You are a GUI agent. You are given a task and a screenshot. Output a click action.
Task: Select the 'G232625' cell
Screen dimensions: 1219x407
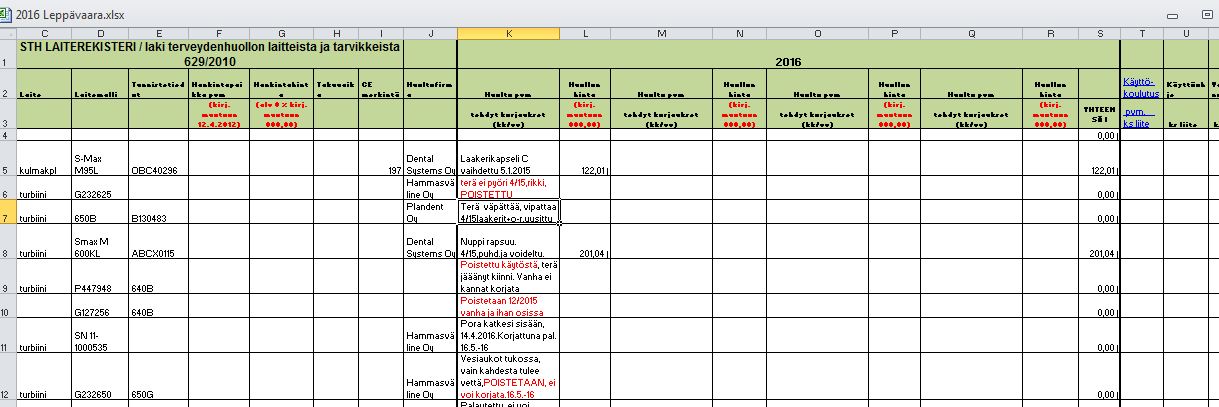[100, 188]
